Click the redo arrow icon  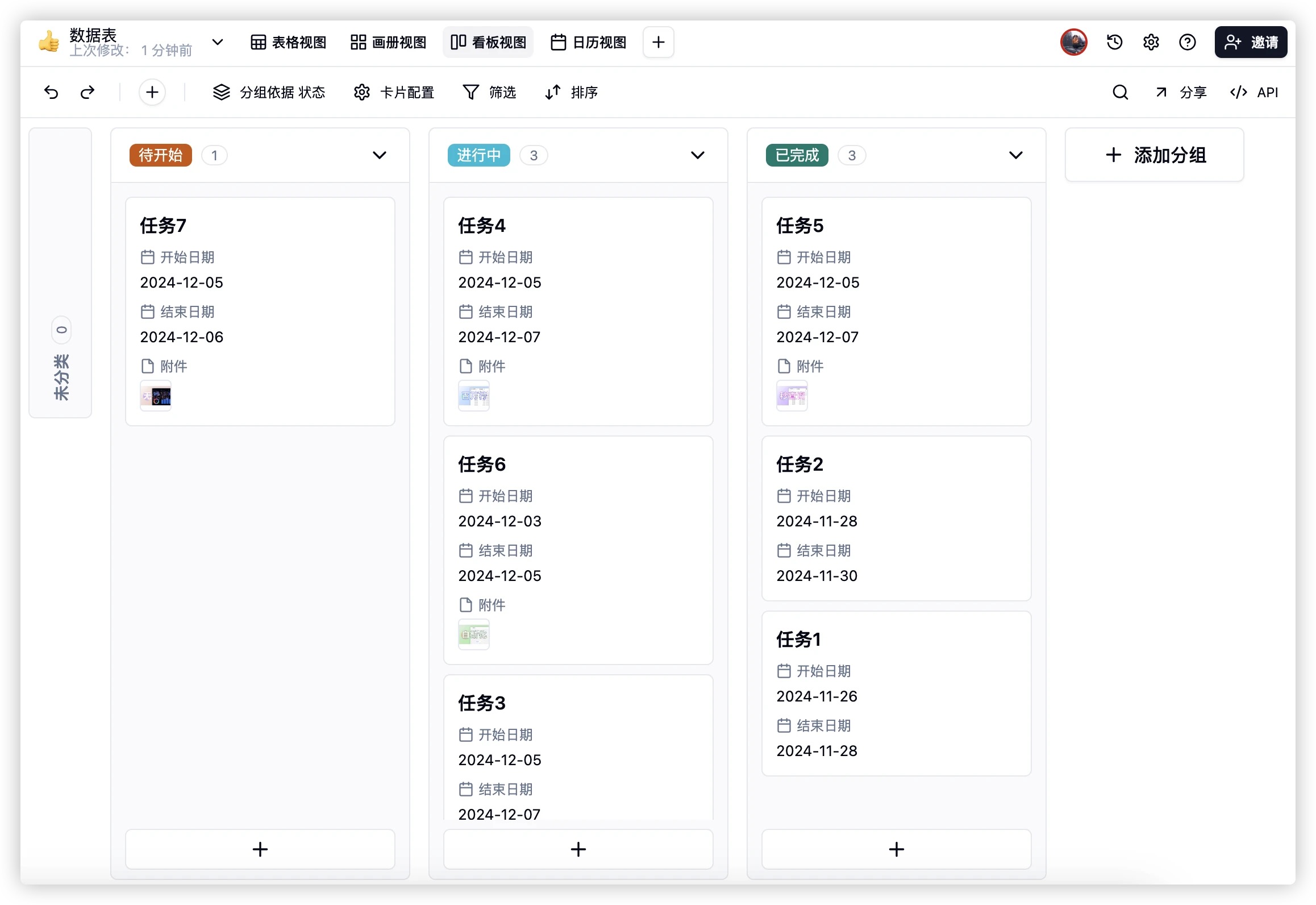pyautogui.click(x=88, y=92)
